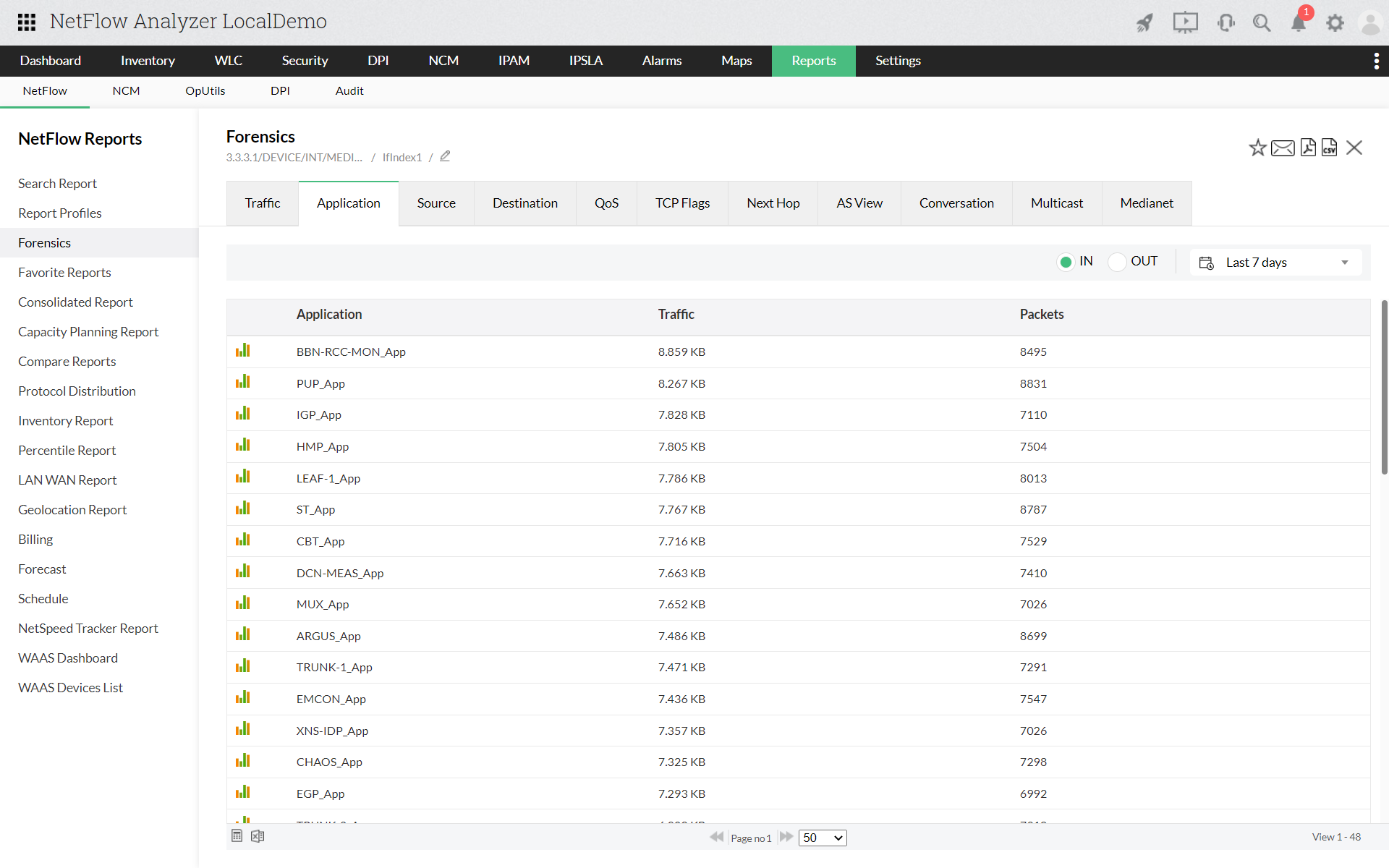The height and width of the screenshot is (868, 1389).
Task: Open the notifications bell icon
Action: [x=1299, y=23]
